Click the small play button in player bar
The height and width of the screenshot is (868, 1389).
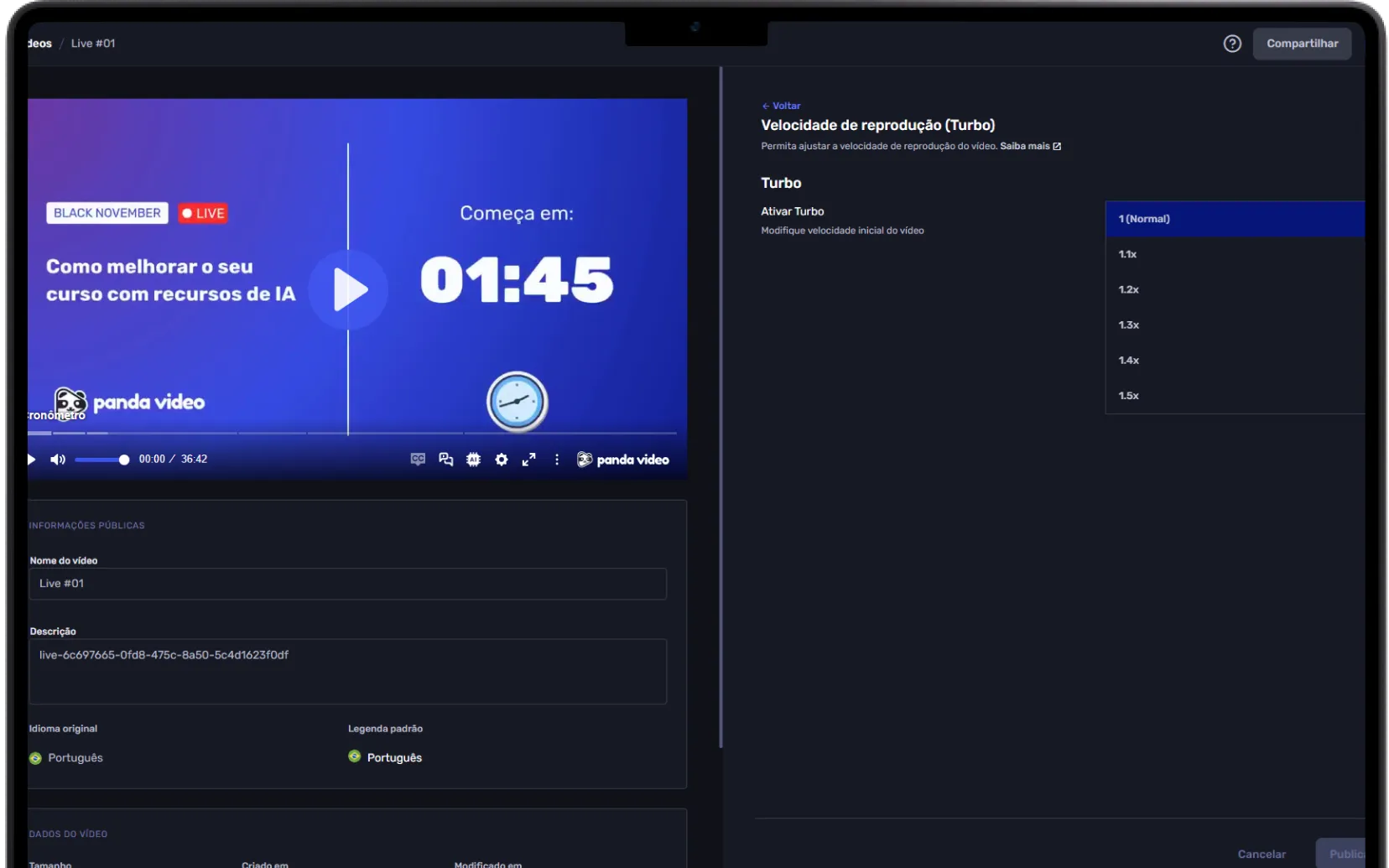[x=32, y=460]
